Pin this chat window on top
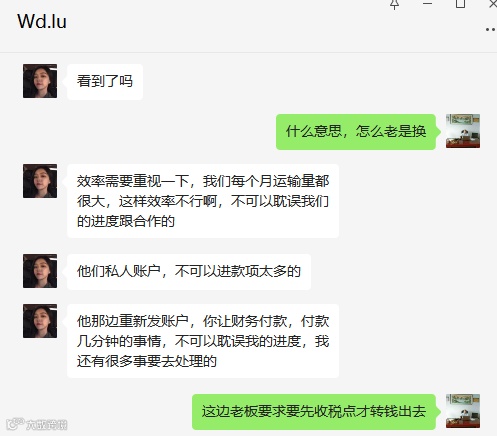The height and width of the screenshot is (436, 497). (x=395, y=4)
